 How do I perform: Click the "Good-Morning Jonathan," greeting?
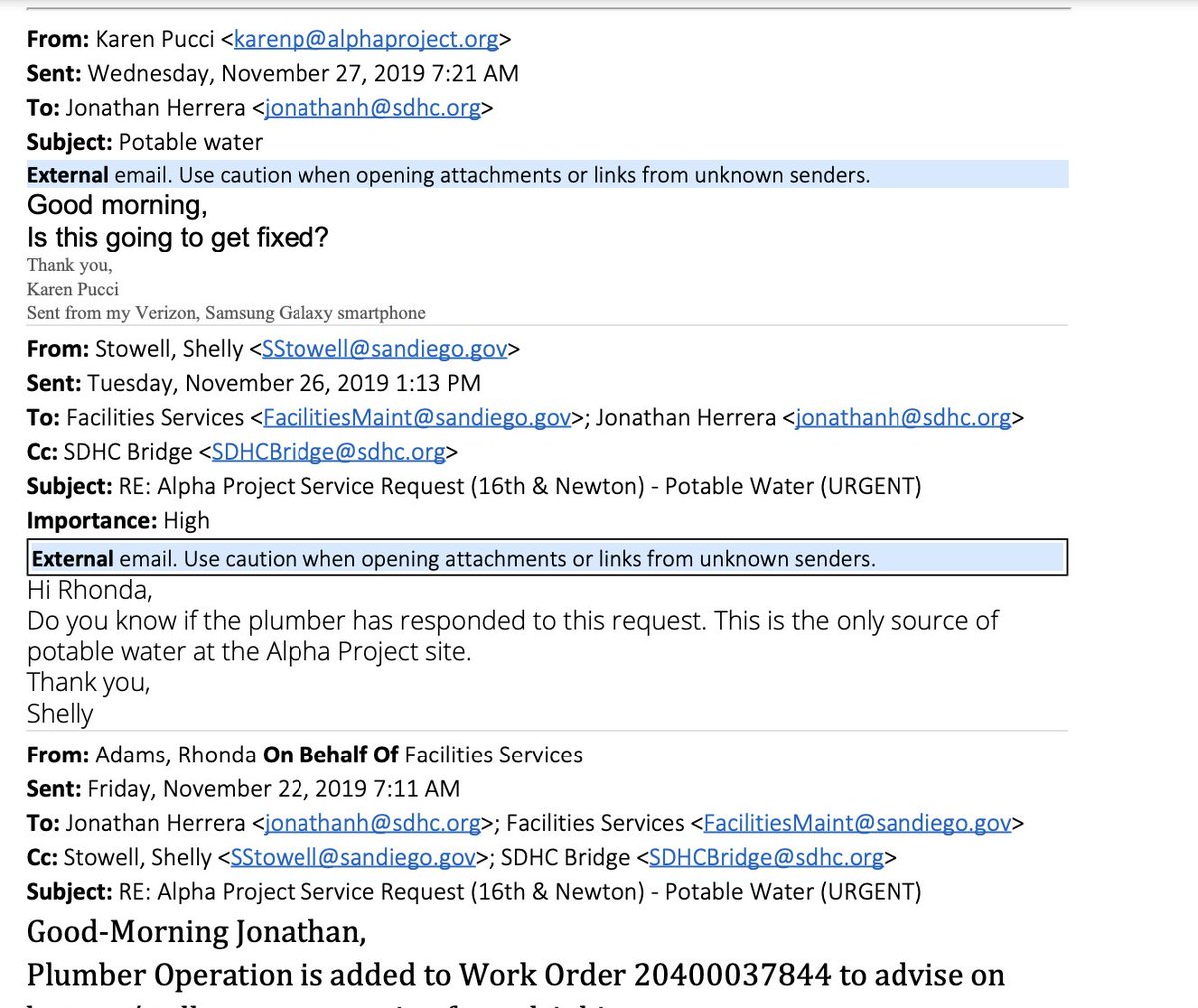click(197, 932)
